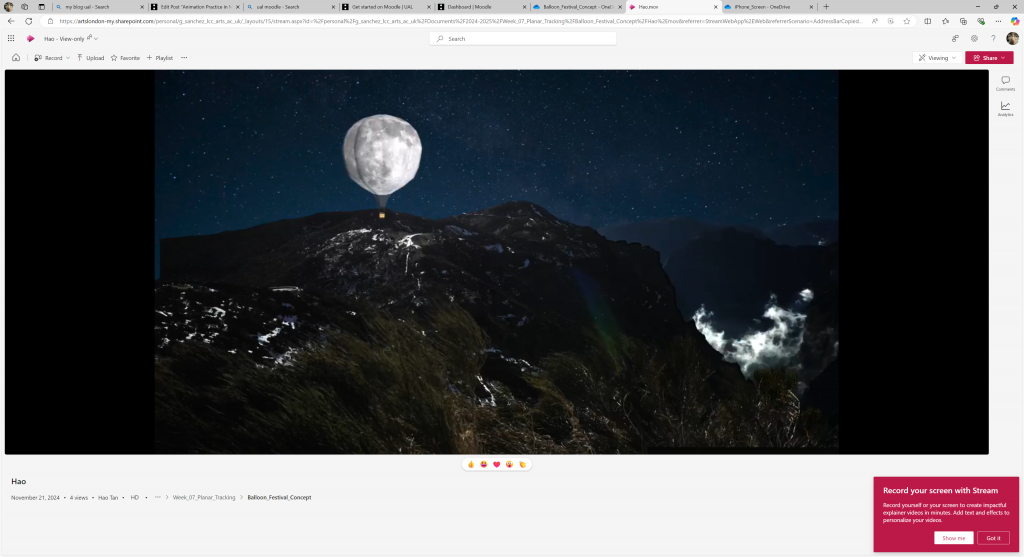Add video to a Playlist
Screen dimensions: 1024x557
[160, 58]
